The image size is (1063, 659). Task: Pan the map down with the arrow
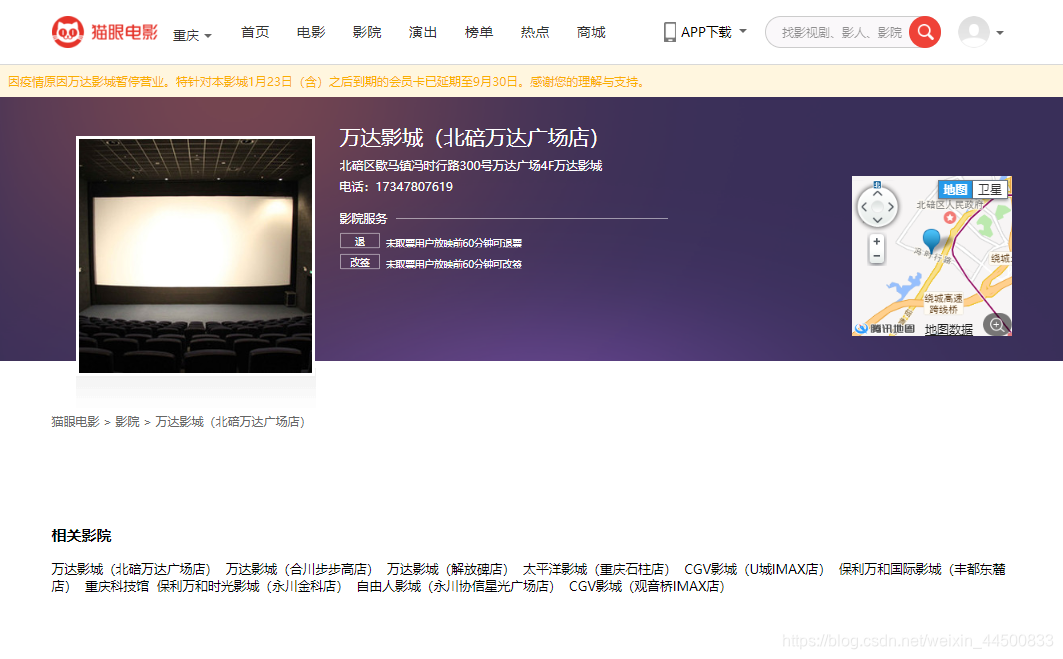[x=877, y=220]
